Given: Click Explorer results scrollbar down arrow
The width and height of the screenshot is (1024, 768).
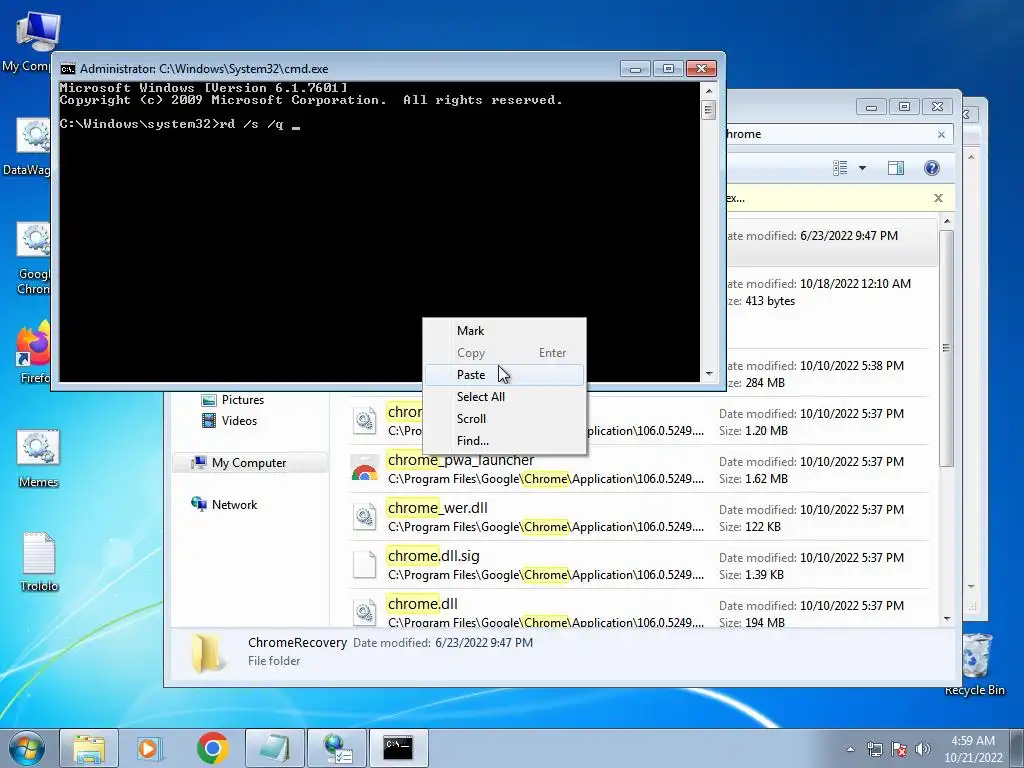Looking at the screenshot, I should pyautogui.click(x=947, y=618).
